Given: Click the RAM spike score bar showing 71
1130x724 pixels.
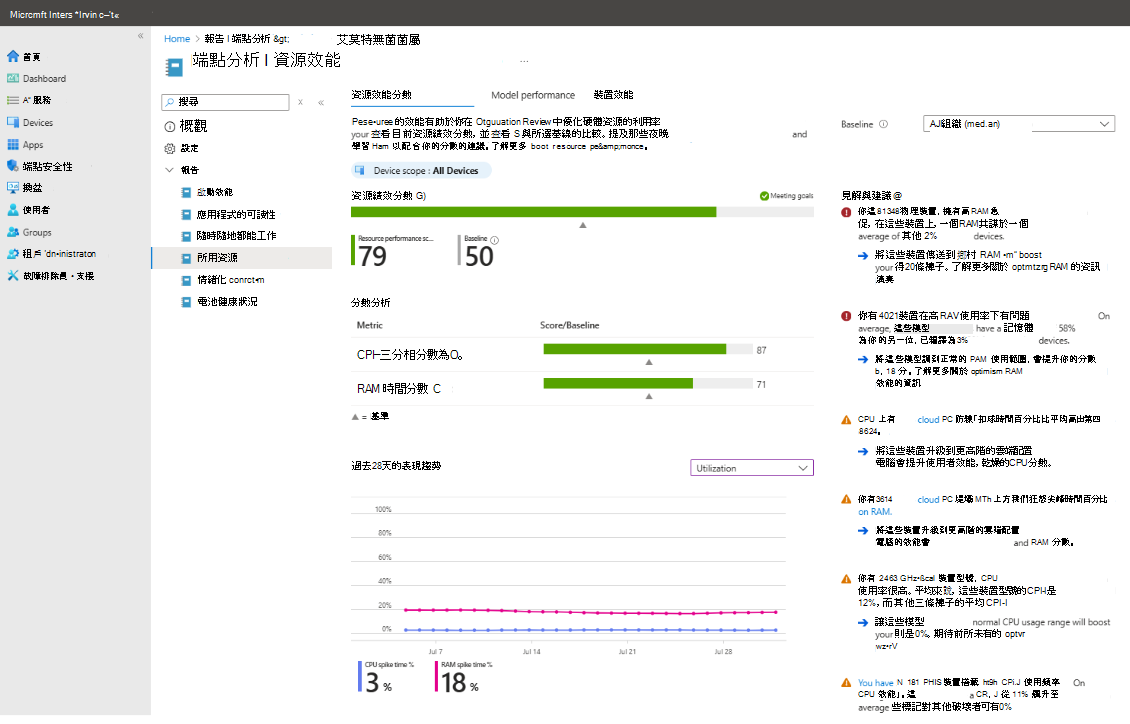Looking at the screenshot, I should coord(648,383).
